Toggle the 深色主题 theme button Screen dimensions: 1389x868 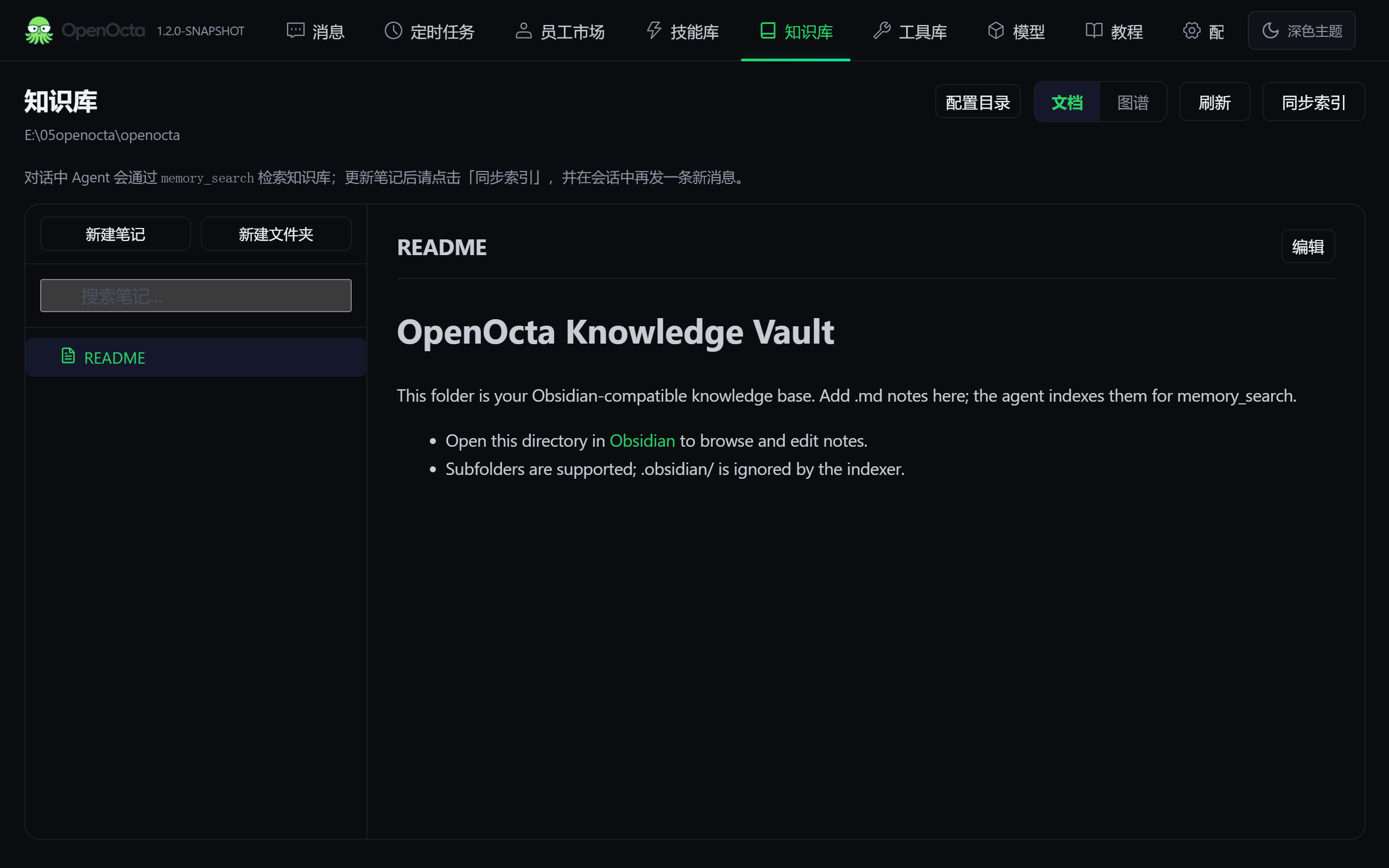click(x=1301, y=30)
